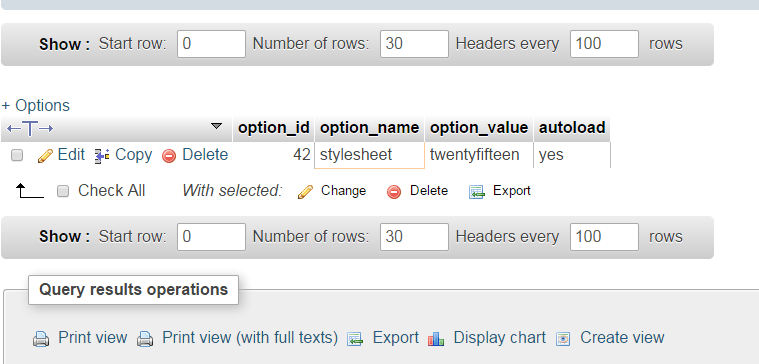Click the full texts toggle ←T→ icon
The image size is (759, 364).
click(30, 128)
